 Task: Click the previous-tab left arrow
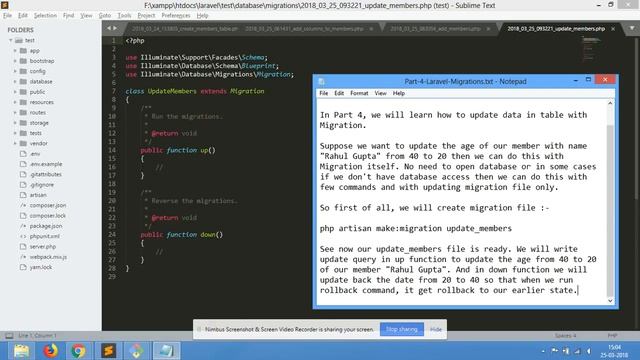pos(109,28)
